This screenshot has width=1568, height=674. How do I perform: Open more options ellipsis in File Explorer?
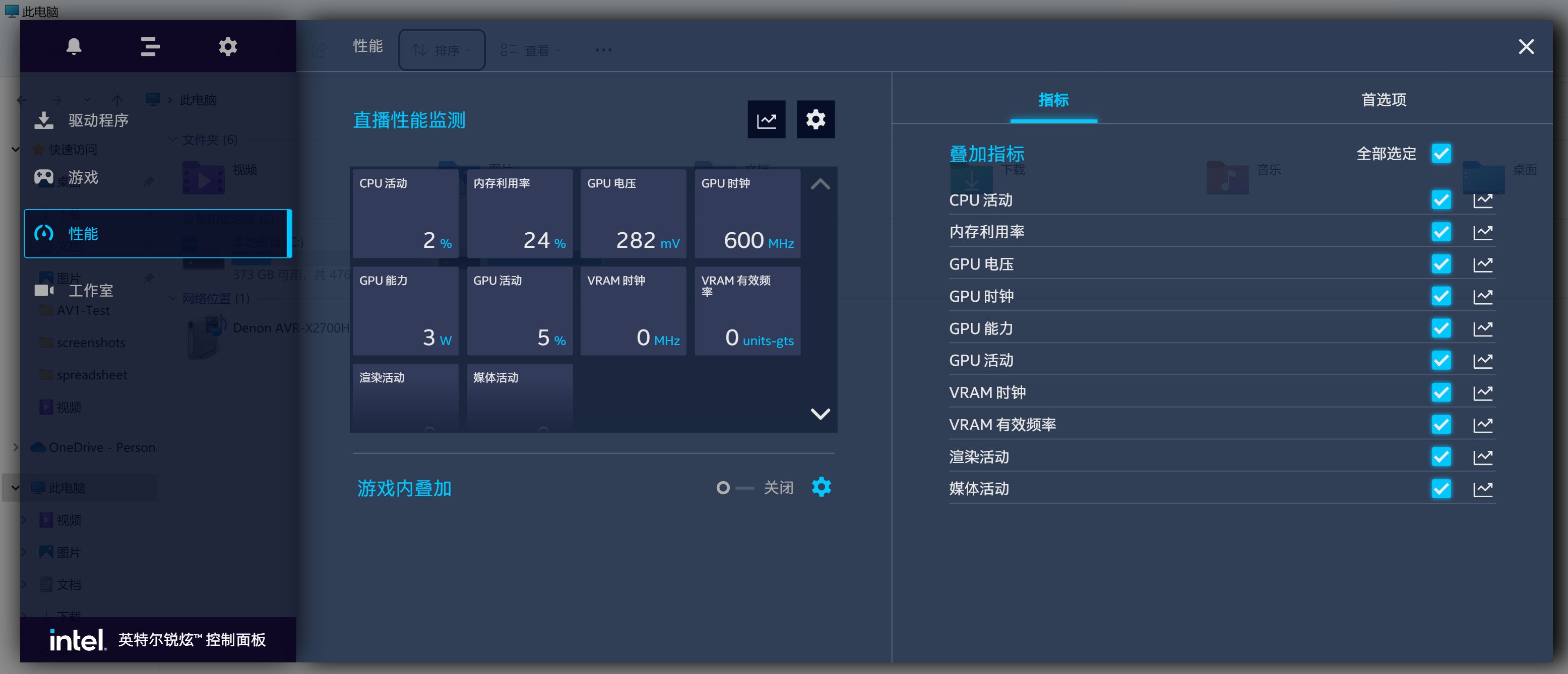pos(603,50)
